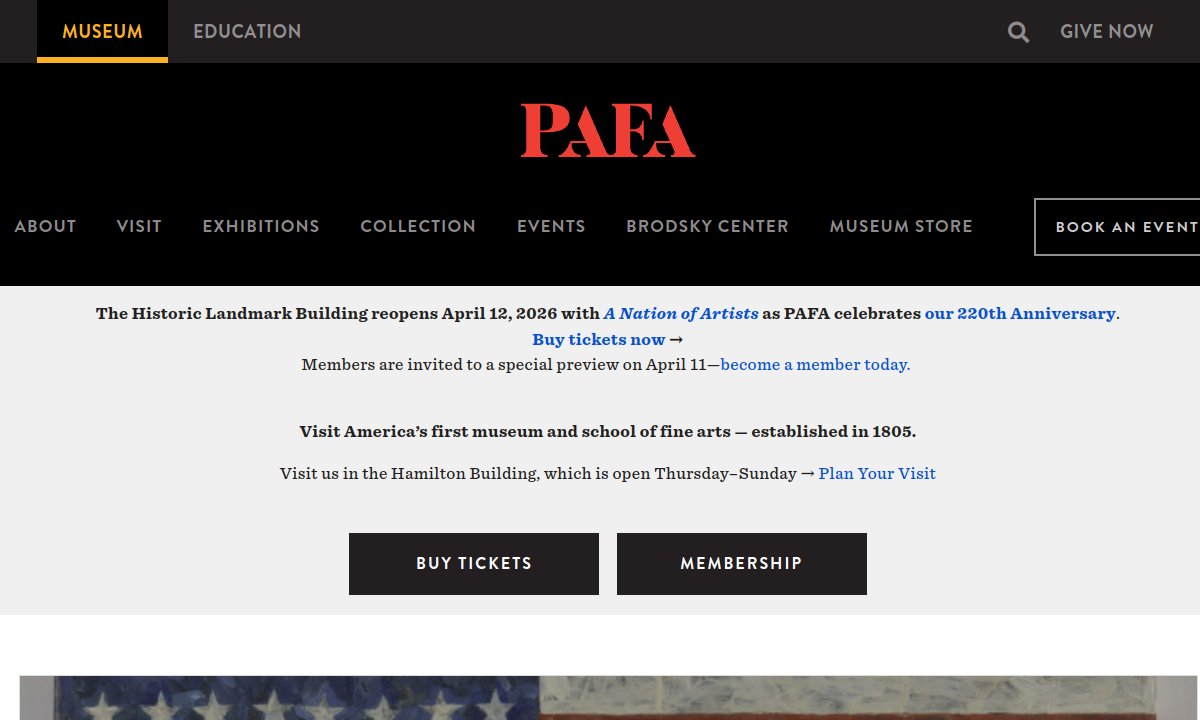Open the Visit menu
1200x720 pixels.
tap(139, 226)
